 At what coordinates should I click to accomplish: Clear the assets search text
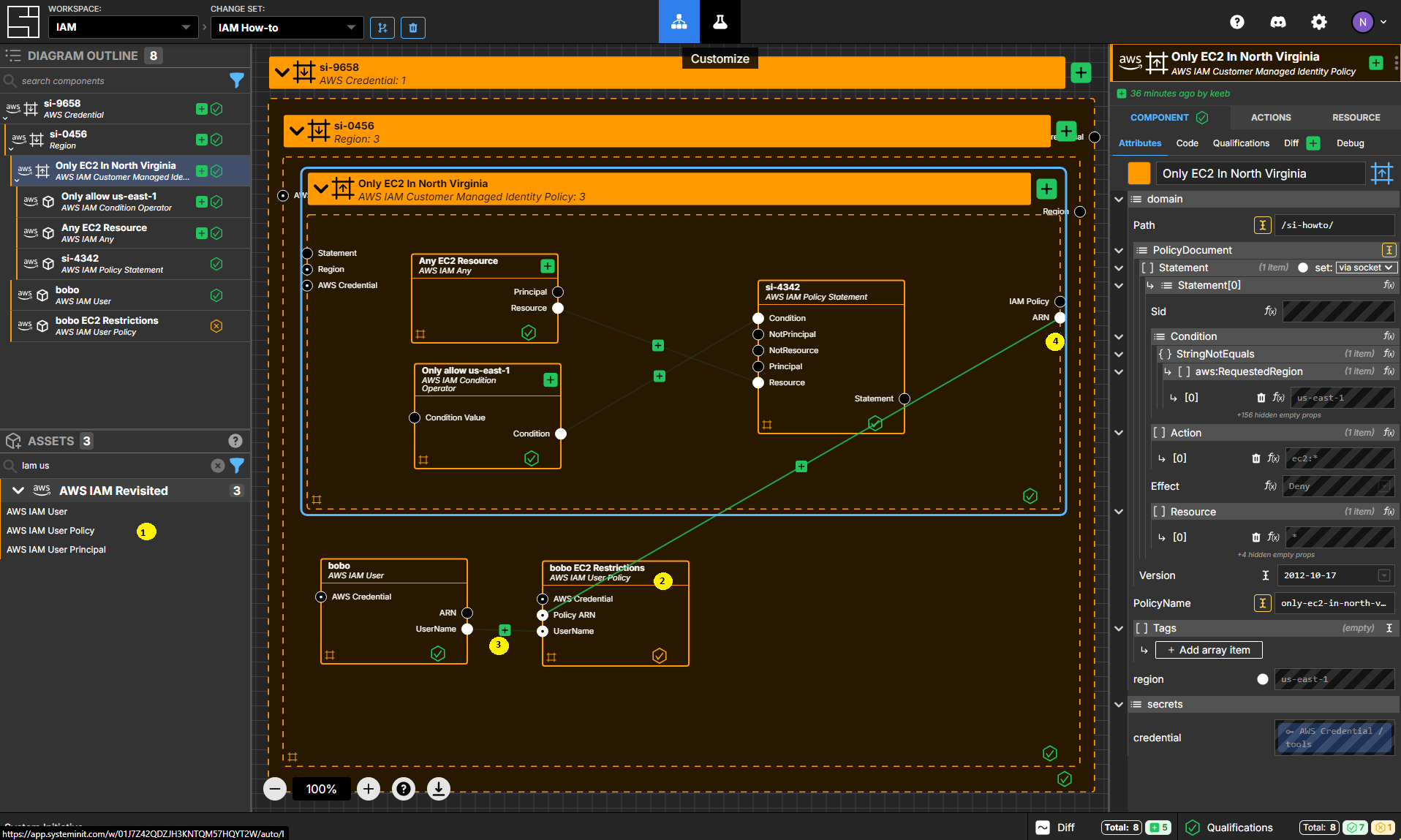tap(218, 465)
